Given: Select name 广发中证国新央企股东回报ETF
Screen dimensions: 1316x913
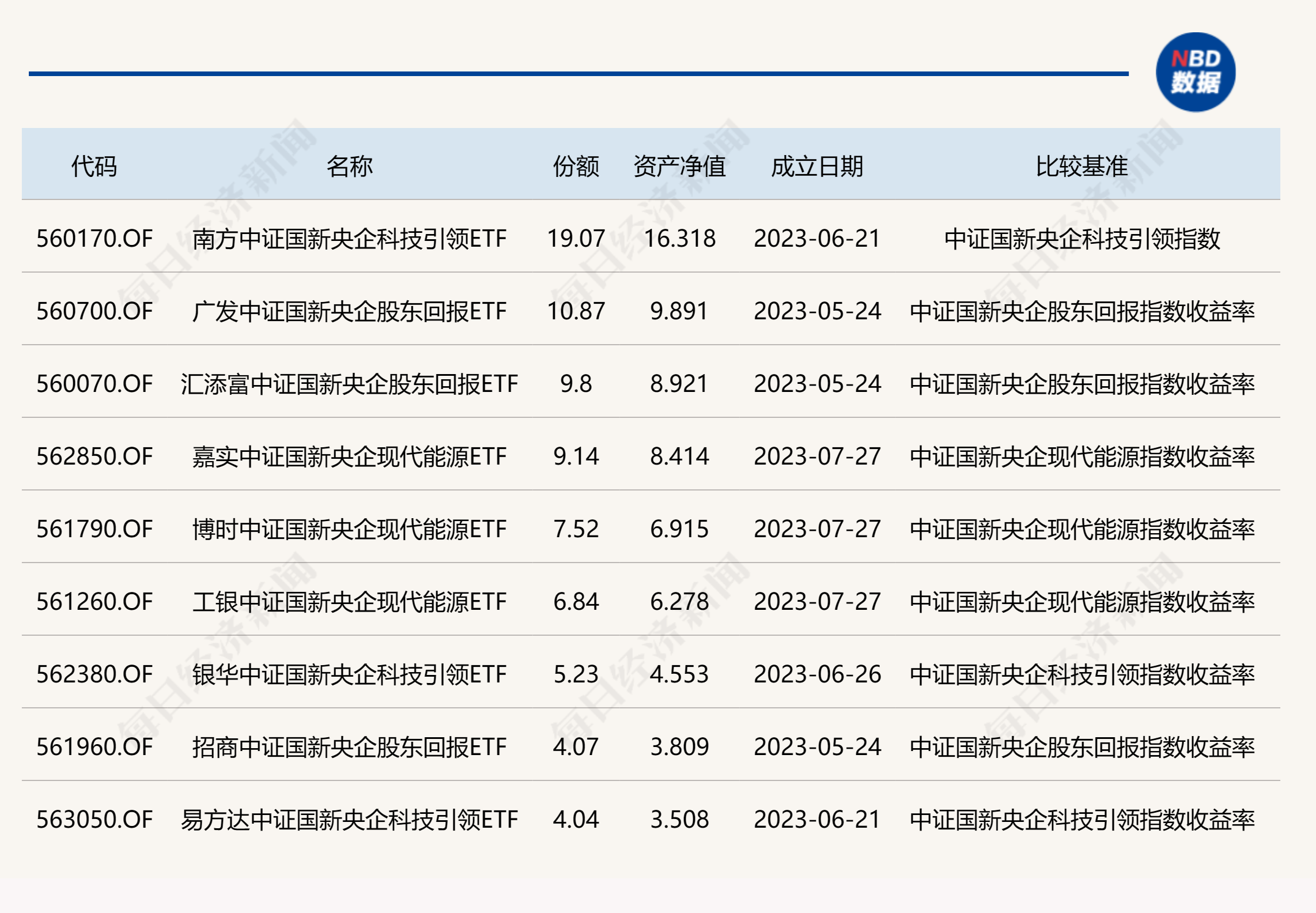Looking at the screenshot, I should (349, 311).
